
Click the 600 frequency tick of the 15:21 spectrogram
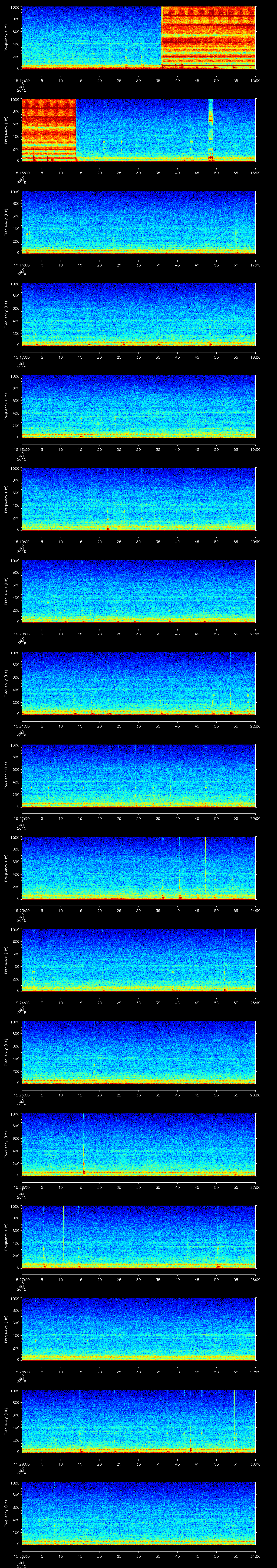[x=16, y=678]
